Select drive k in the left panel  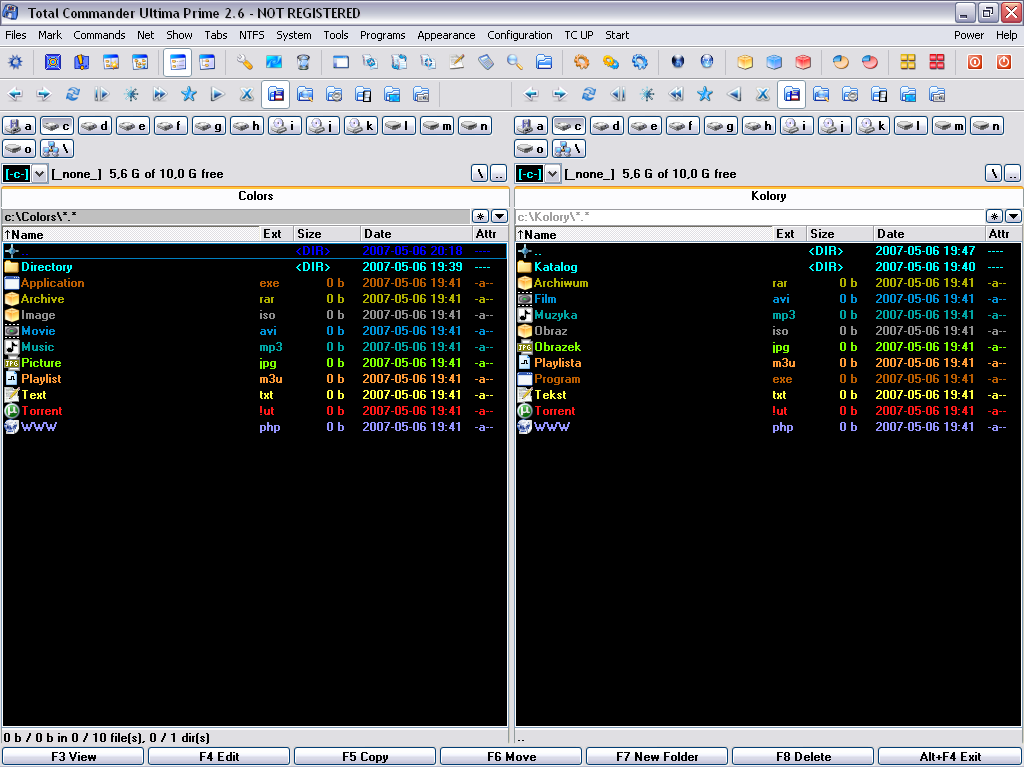click(360, 126)
